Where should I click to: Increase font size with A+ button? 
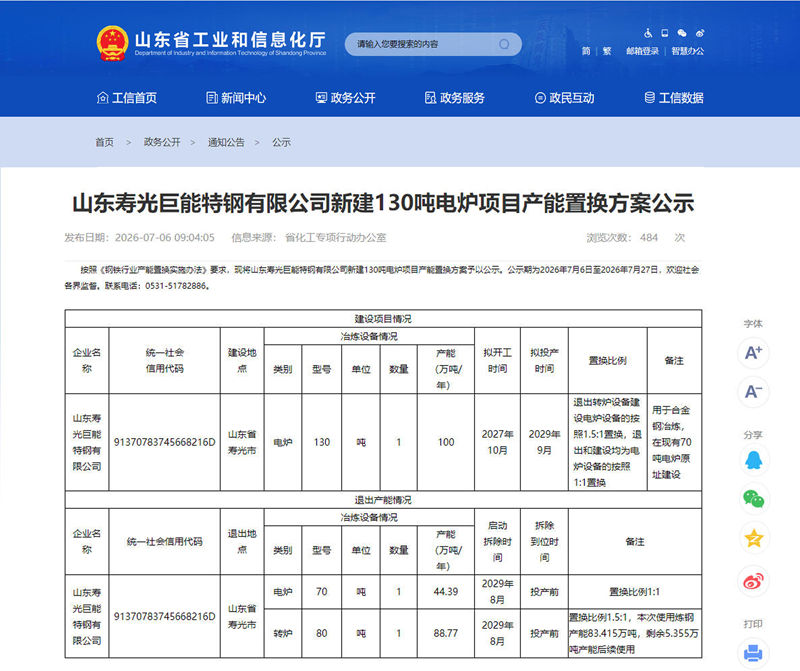(754, 353)
